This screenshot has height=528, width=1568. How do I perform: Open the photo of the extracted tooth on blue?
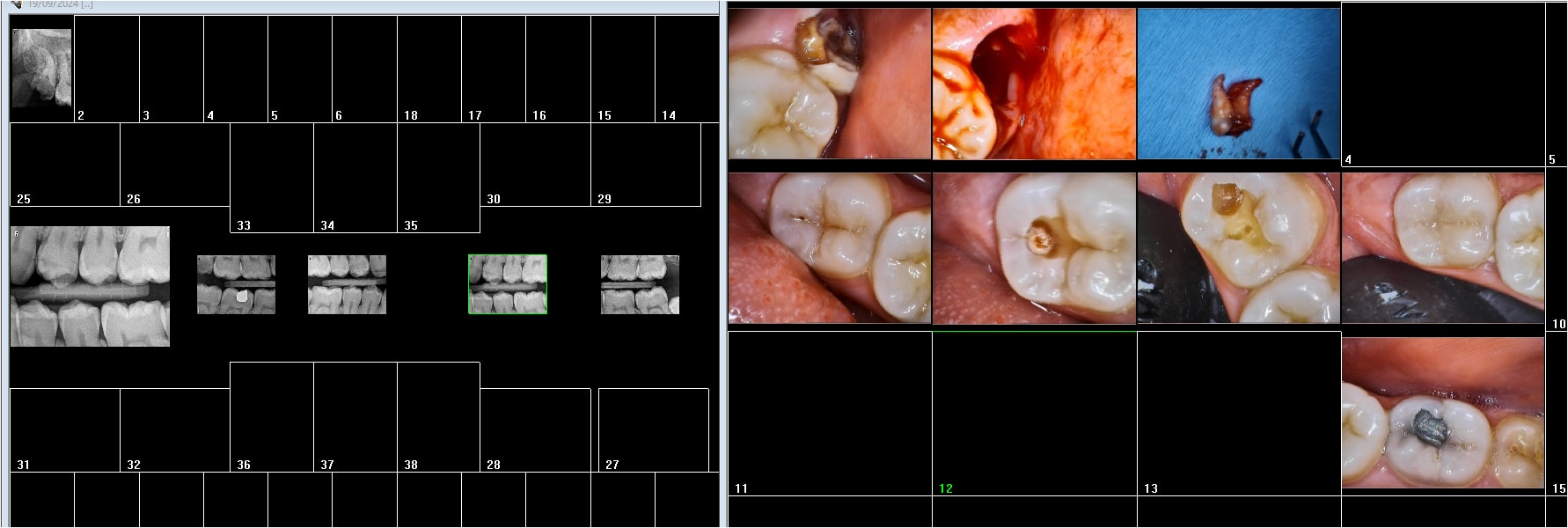click(1238, 84)
